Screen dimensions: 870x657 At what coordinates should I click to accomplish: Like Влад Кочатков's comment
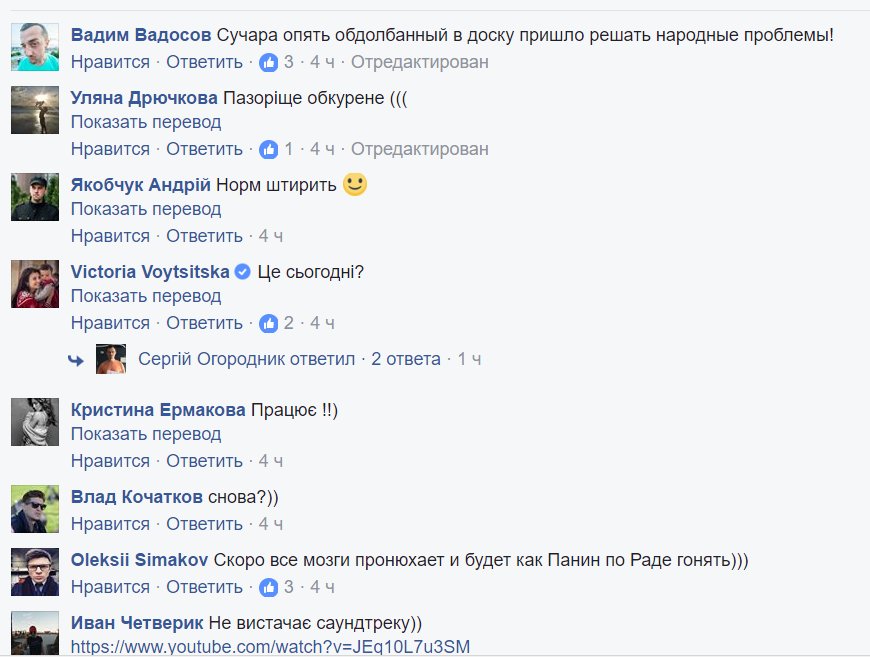click(x=110, y=524)
